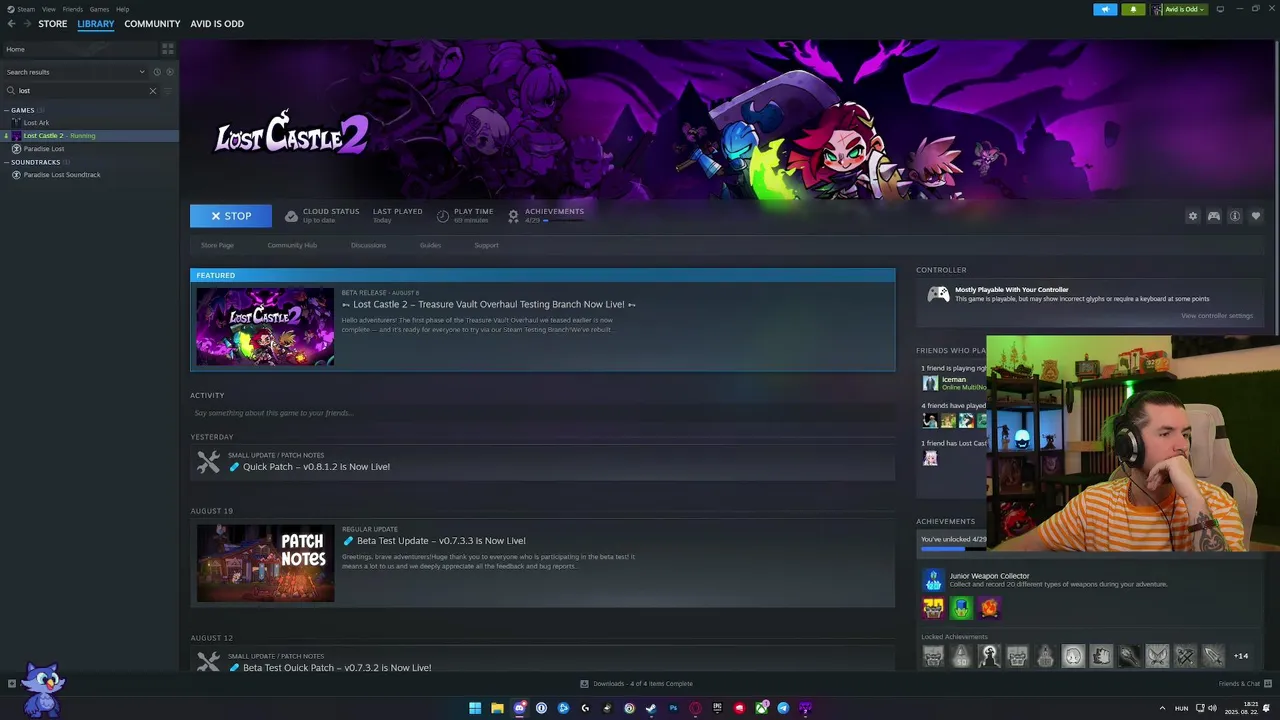The width and height of the screenshot is (1280, 720).
Task: Open the Avid is Odd account dropdown
Action: coord(1179,9)
